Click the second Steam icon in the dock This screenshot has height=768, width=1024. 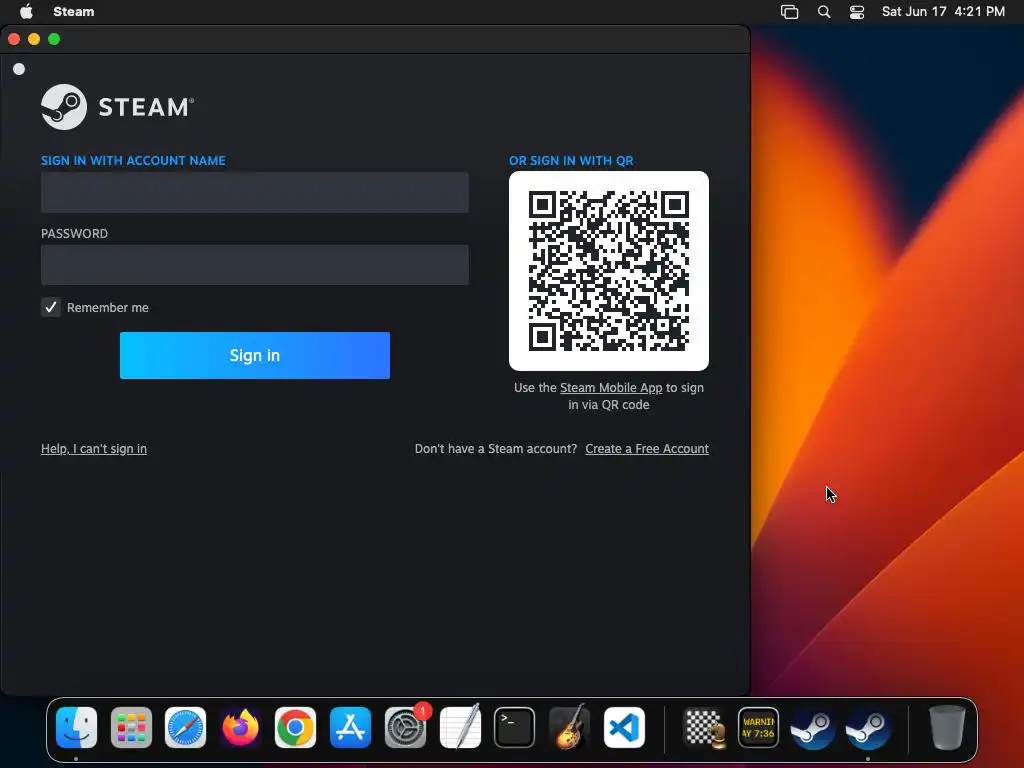coord(868,728)
